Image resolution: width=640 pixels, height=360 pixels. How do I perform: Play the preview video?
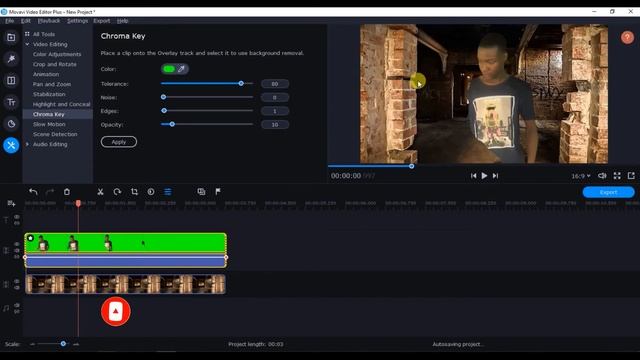point(484,176)
